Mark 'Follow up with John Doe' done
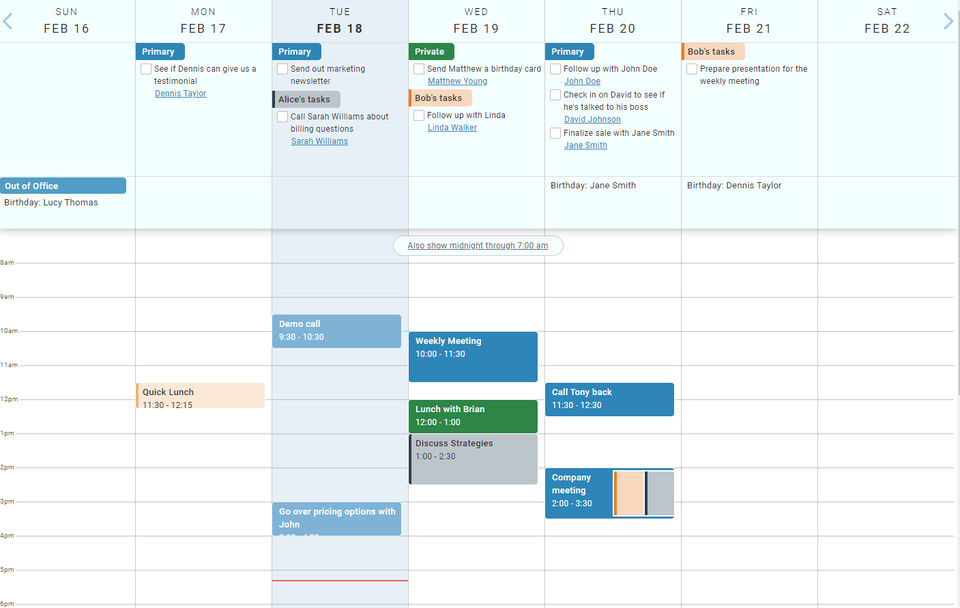The width and height of the screenshot is (960, 608). coord(555,69)
